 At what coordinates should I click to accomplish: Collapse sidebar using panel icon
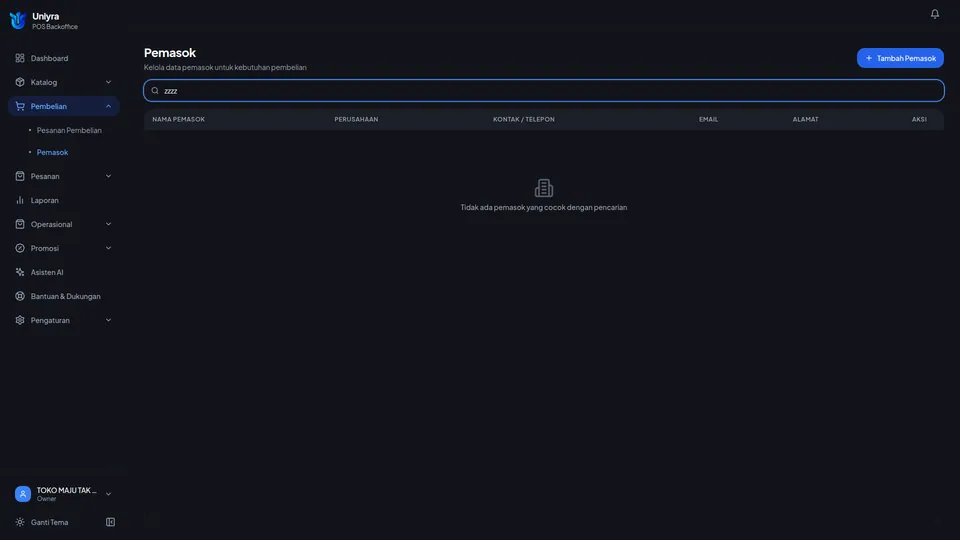[x=110, y=522]
